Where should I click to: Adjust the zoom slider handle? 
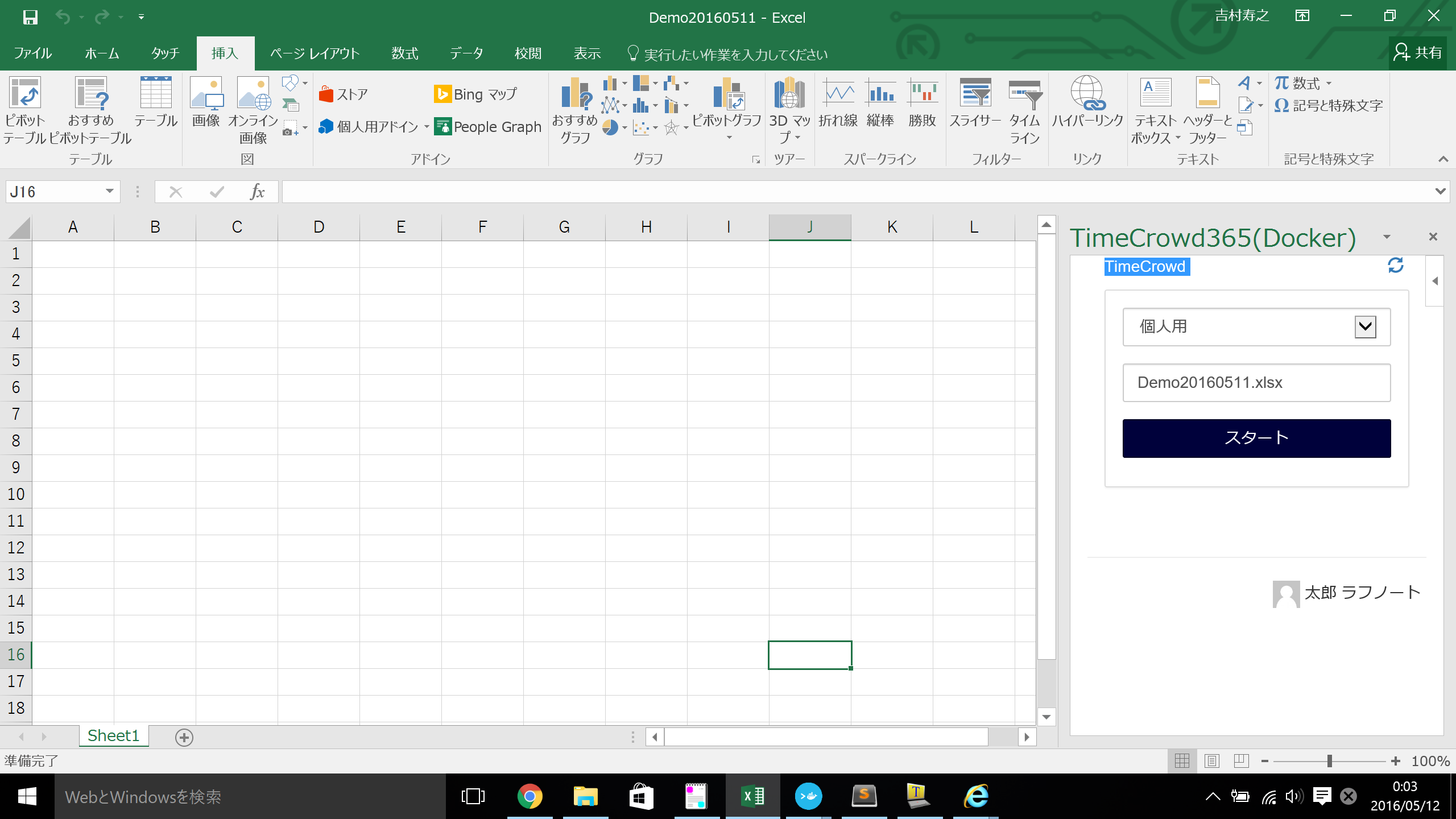pos(1329,761)
